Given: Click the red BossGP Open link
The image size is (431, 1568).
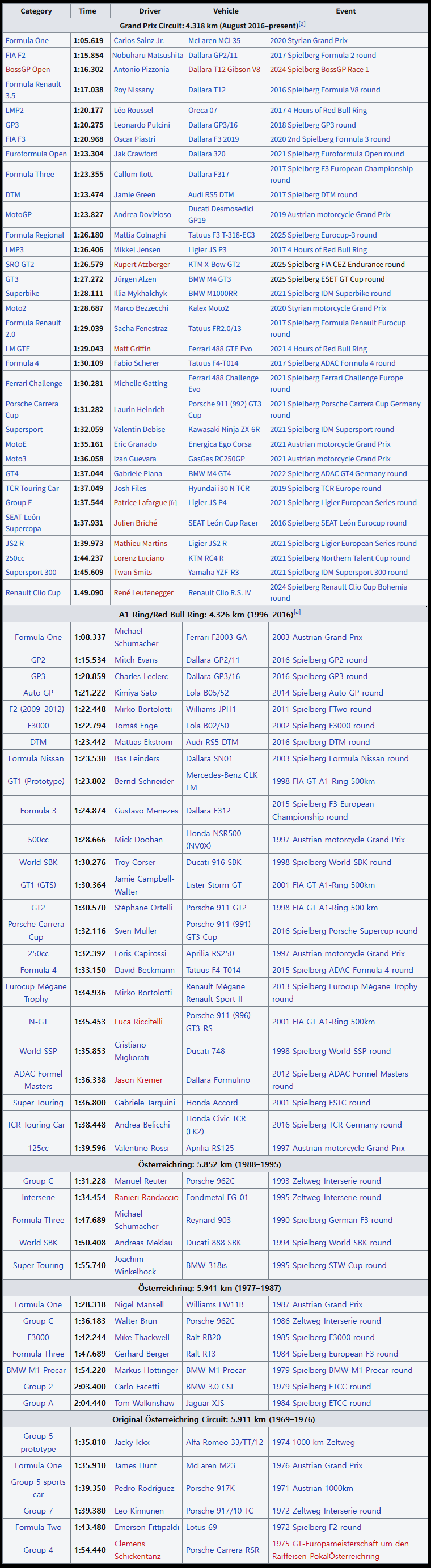Looking at the screenshot, I should point(28,70).
